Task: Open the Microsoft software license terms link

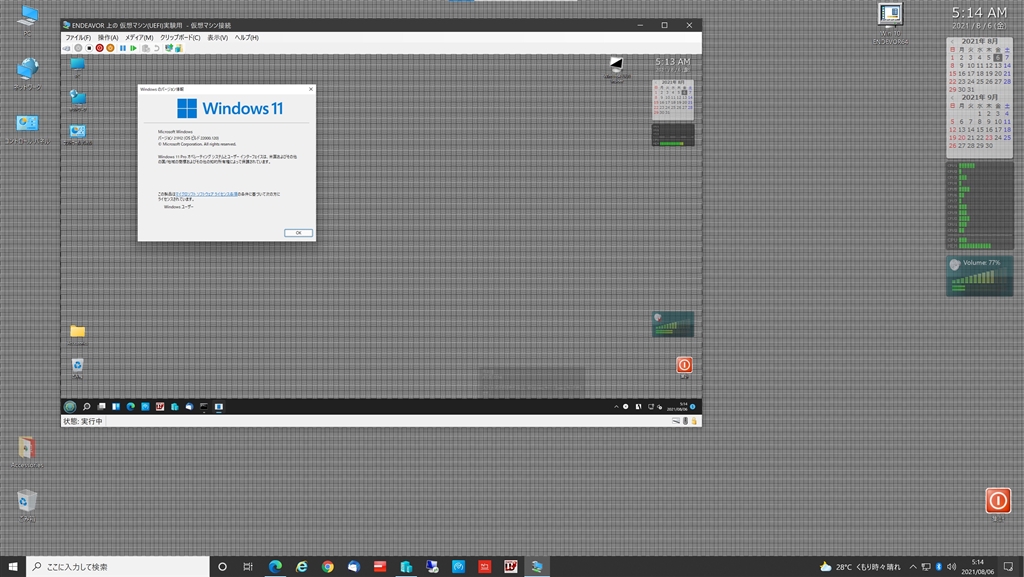Action: click(206, 194)
